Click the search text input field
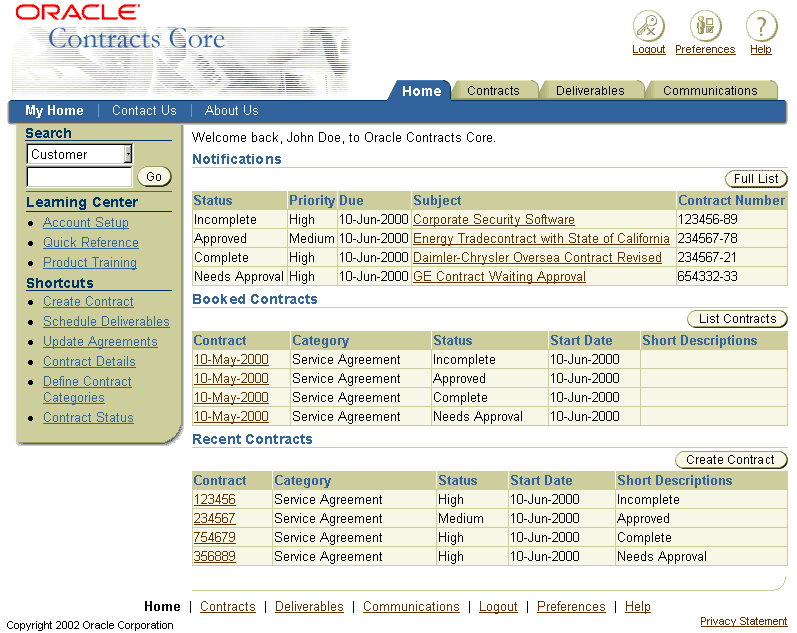797x633 pixels. (x=79, y=177)
